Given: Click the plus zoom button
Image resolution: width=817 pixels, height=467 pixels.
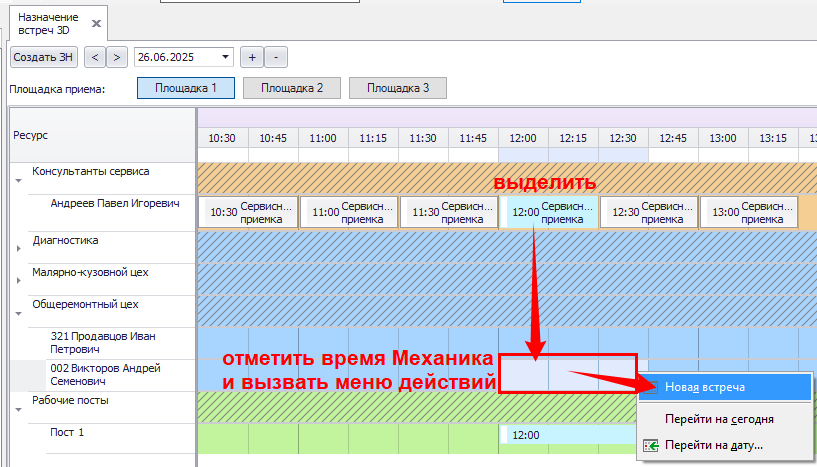Looking at the screenshot, I should pyautogui.click(x=252, y=57).
